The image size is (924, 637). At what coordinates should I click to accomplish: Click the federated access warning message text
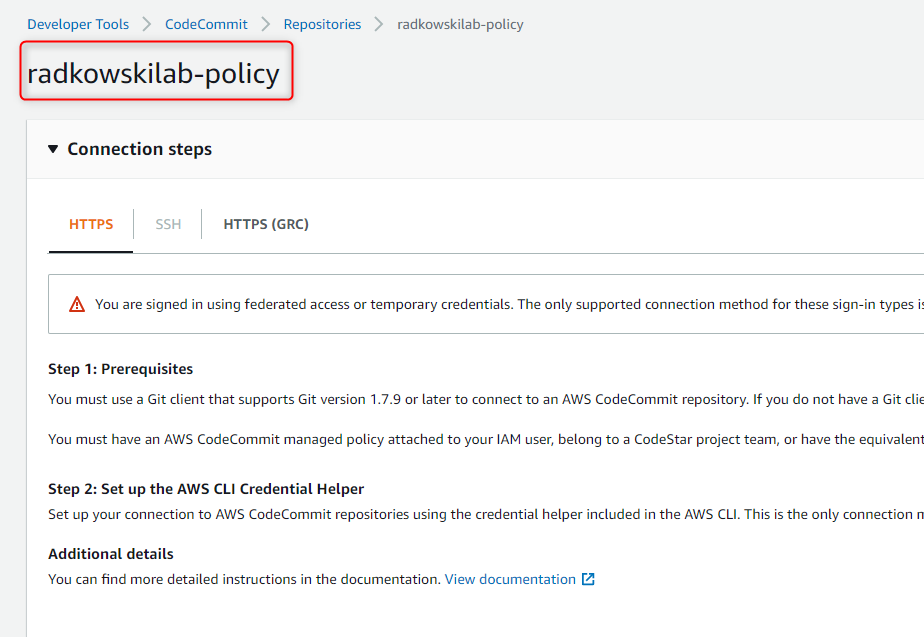coord(509,304)
